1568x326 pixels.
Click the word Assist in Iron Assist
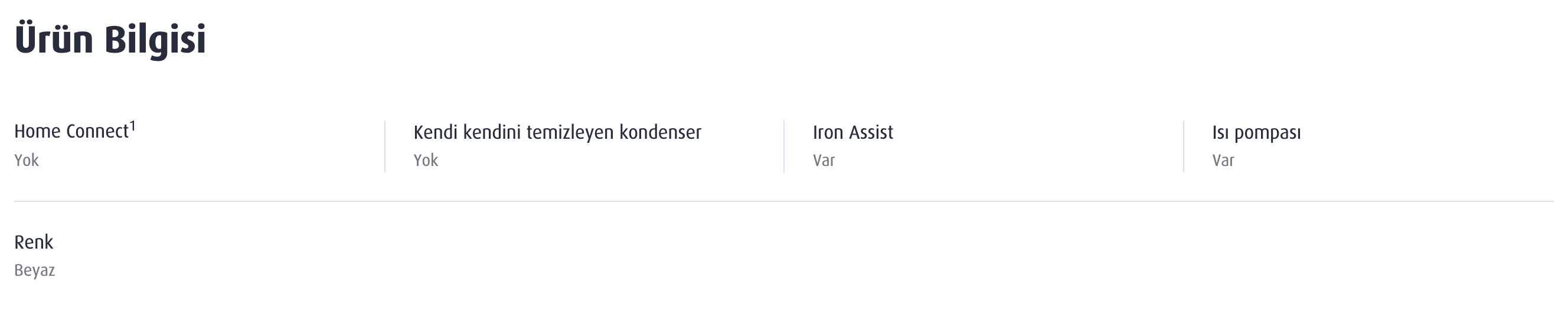point(871,132)
